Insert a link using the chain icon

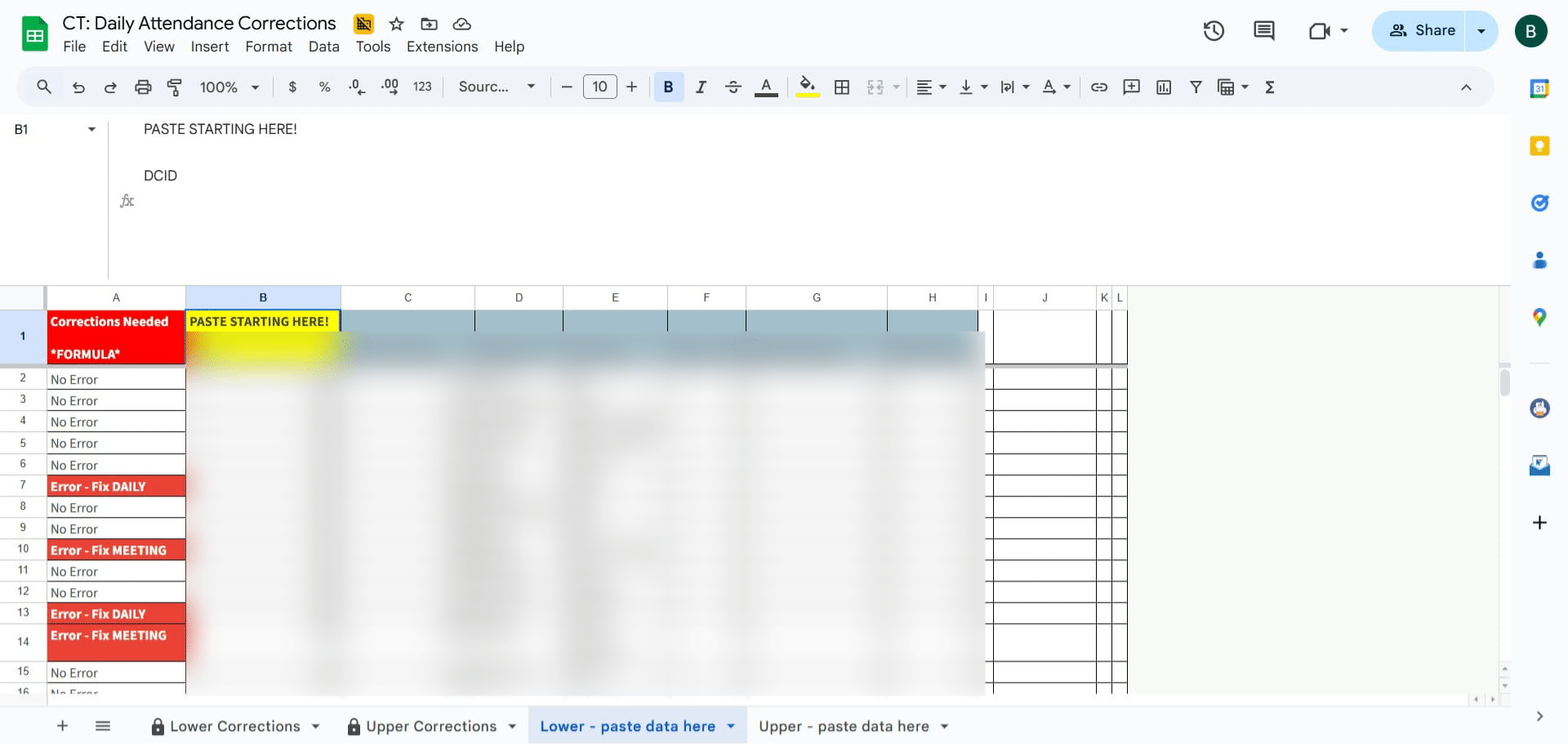[x=1099, y=87]
